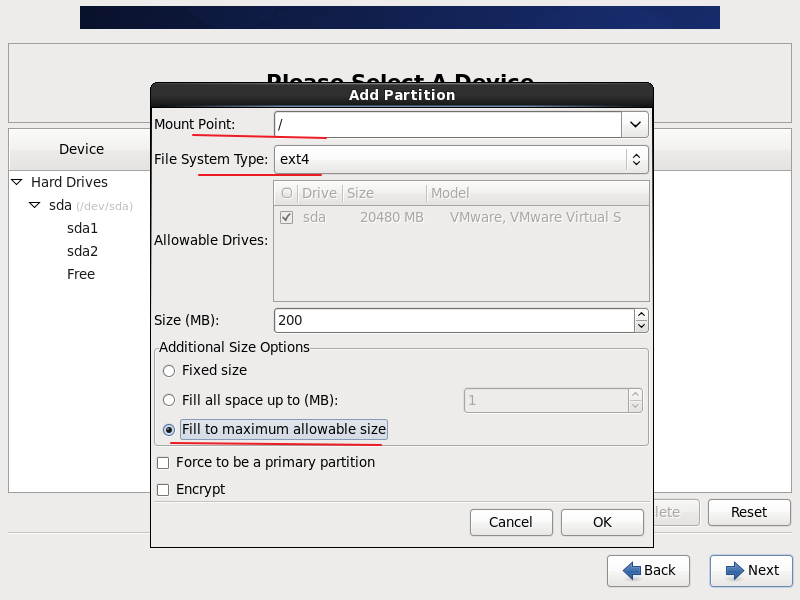This screenshot has width=800, height=600.
Task: Enable the Encrypt checkbox
Action: pyautogui.click(x=163, y=490)
